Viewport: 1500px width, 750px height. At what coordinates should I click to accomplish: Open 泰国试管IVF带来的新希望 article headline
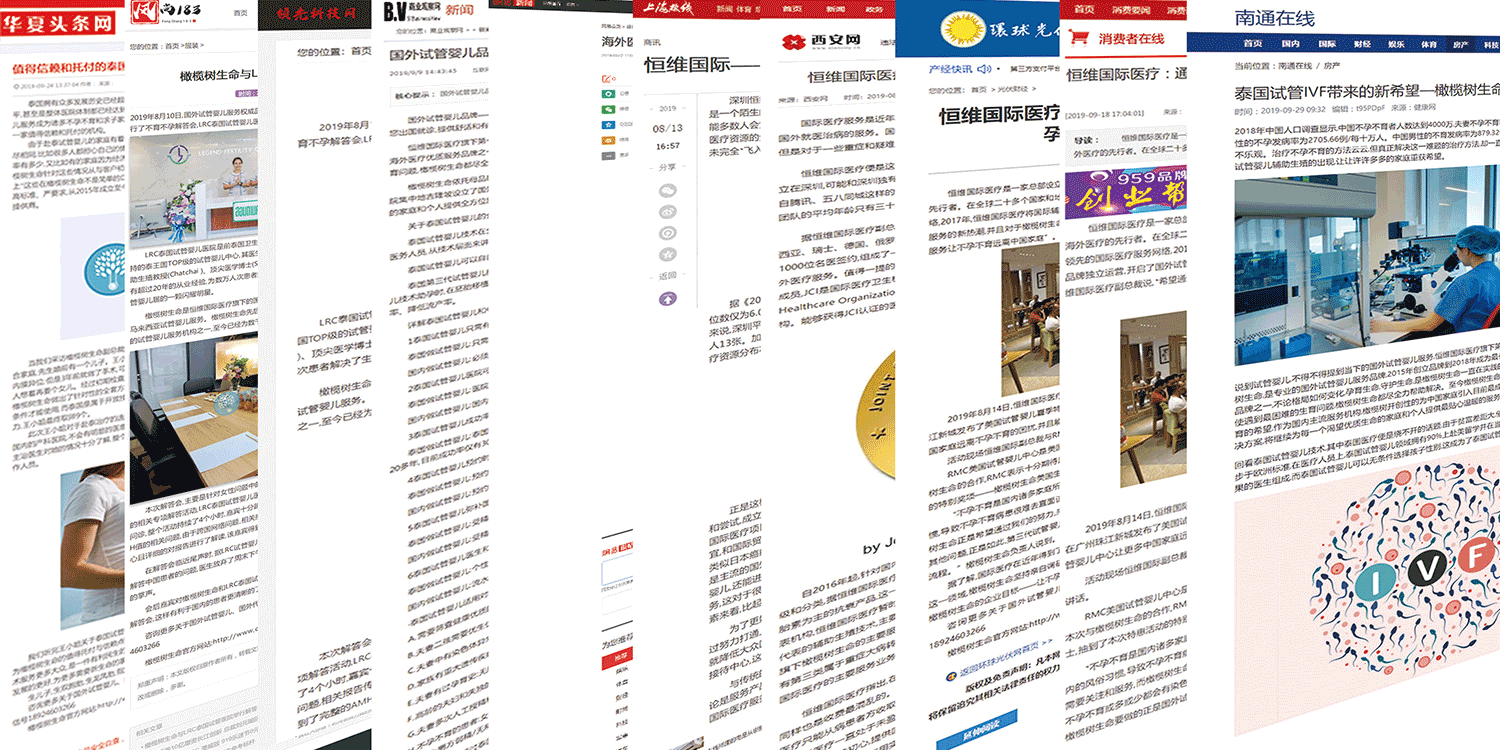click(1368, 92)
